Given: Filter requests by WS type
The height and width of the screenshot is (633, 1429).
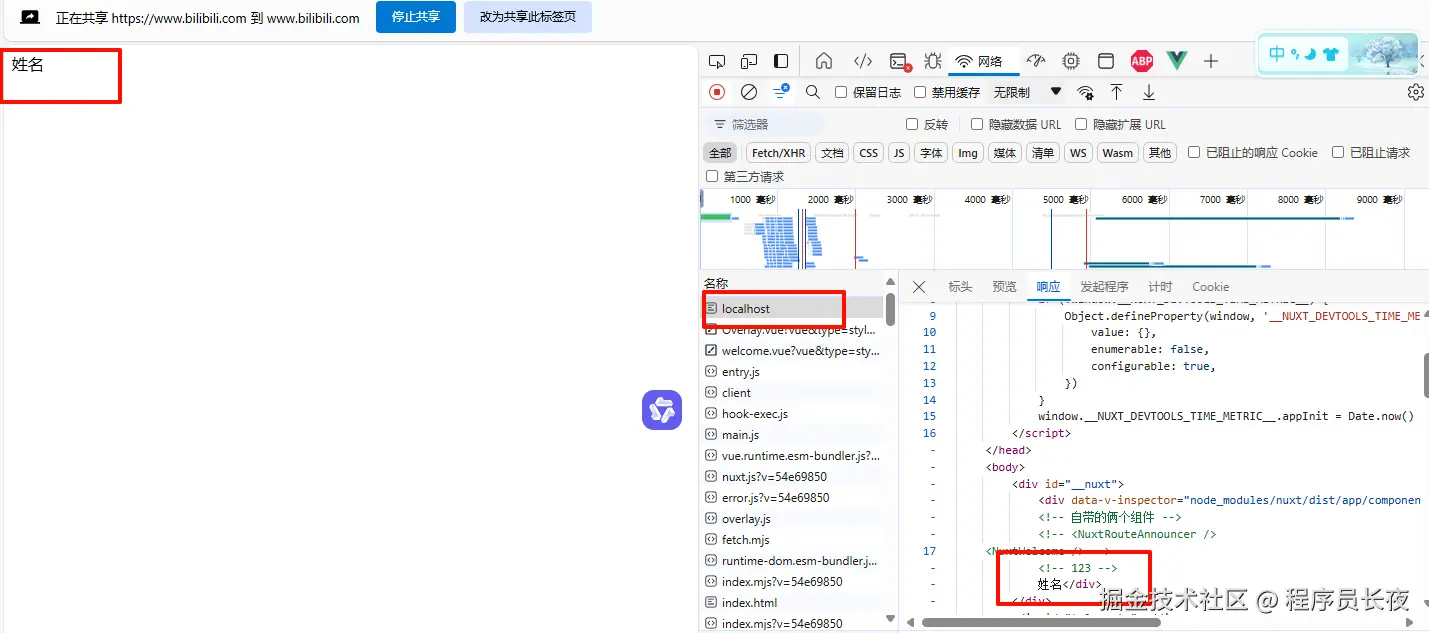Looking at the screenshot, I should pos(1077,153).
